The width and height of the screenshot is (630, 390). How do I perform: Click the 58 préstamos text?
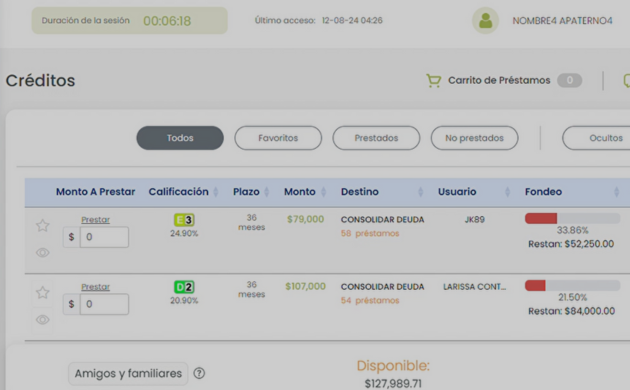[x=370, y=233]
